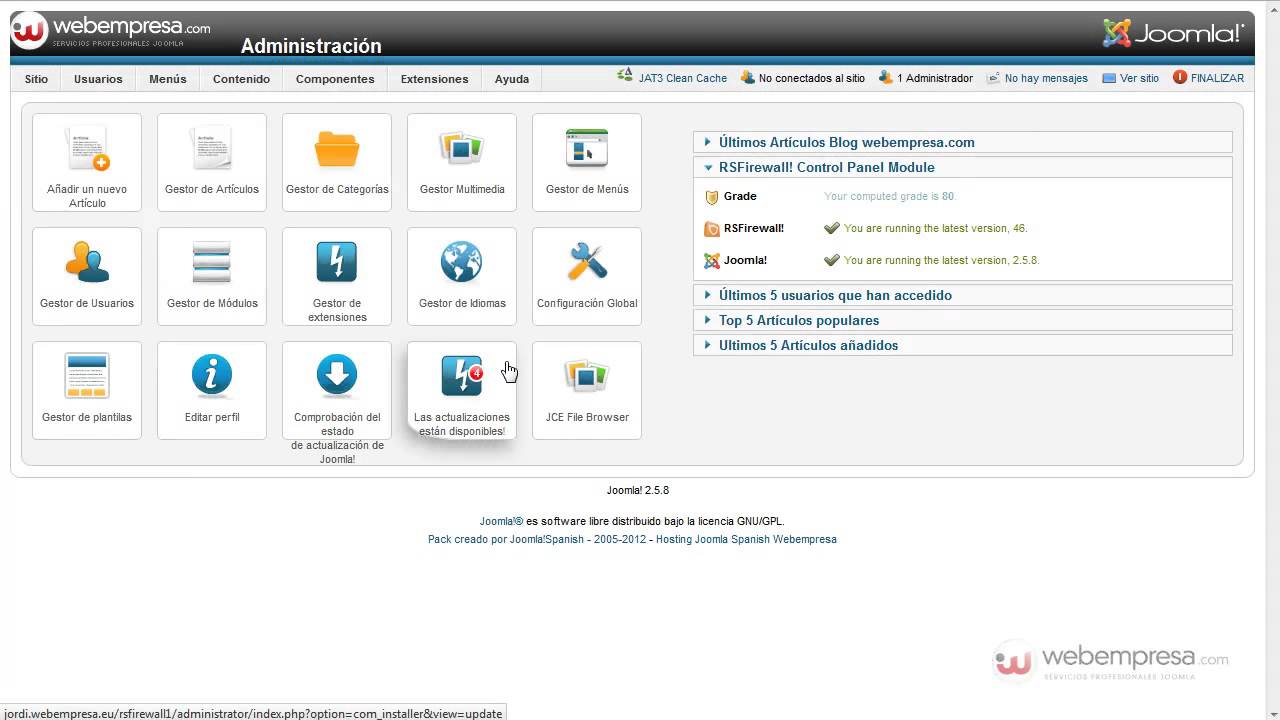
Task: Click the 1 Administrador user icon
Action: tap(885, 77)
